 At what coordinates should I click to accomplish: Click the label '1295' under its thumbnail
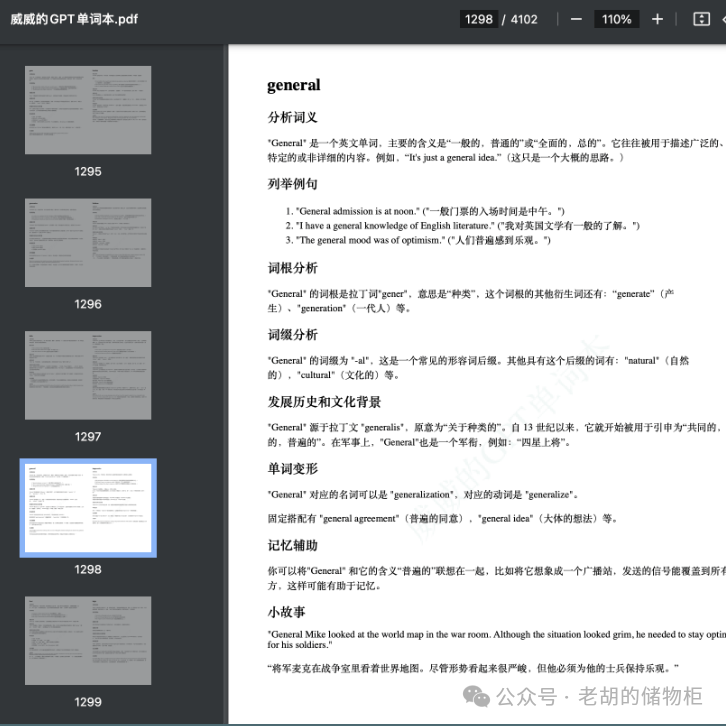pyautogui.click(x=88, y=171)
